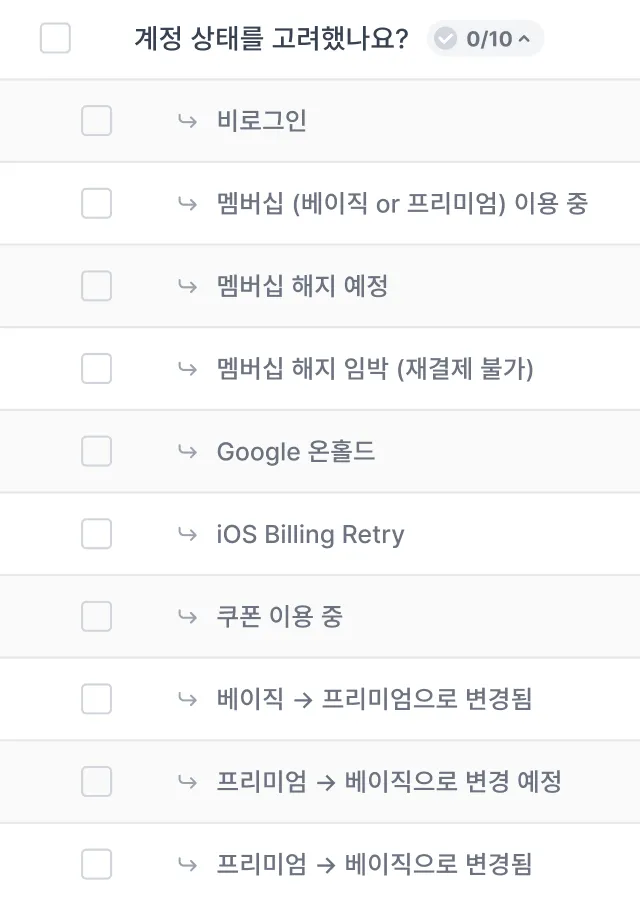Click the subtask arrow before '쿠폰 이용 중'
640x898 pixels.
(x=187, y=616)
